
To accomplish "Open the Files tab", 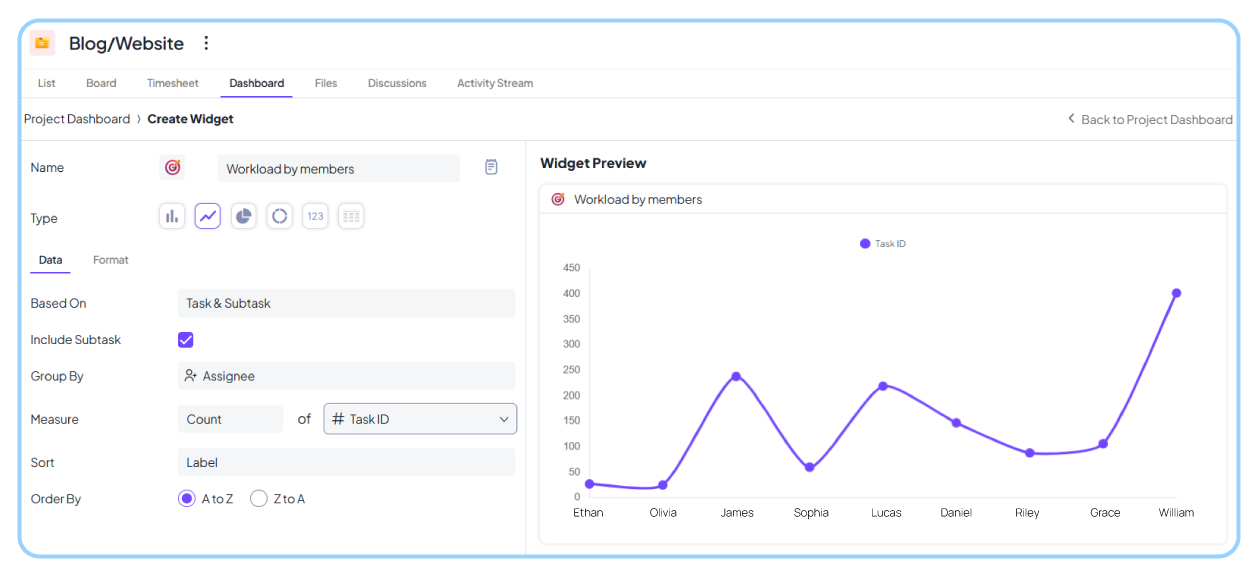I will pyautogui.click(x=326, y=83).
